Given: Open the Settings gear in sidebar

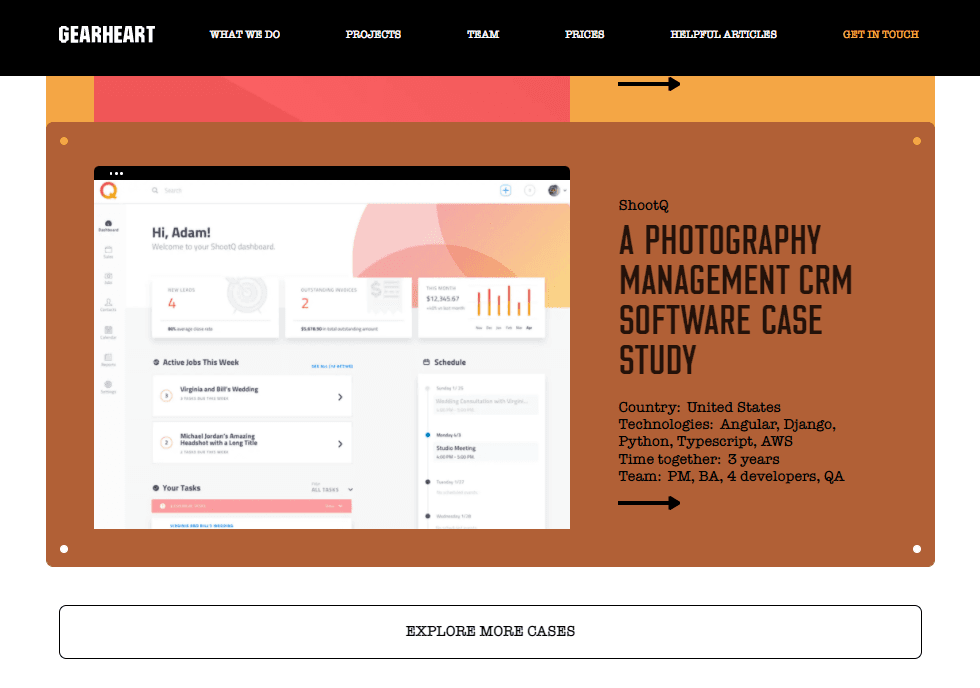Looking at the screenshot, I should [108, 386].
